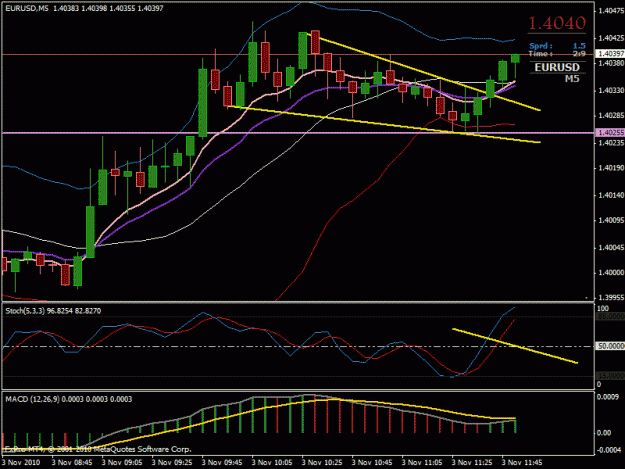The height and width of the screenshot is (469, 625).
Task: Click the 1.40255 horizontal line price tag
Action: click(610, 132)
